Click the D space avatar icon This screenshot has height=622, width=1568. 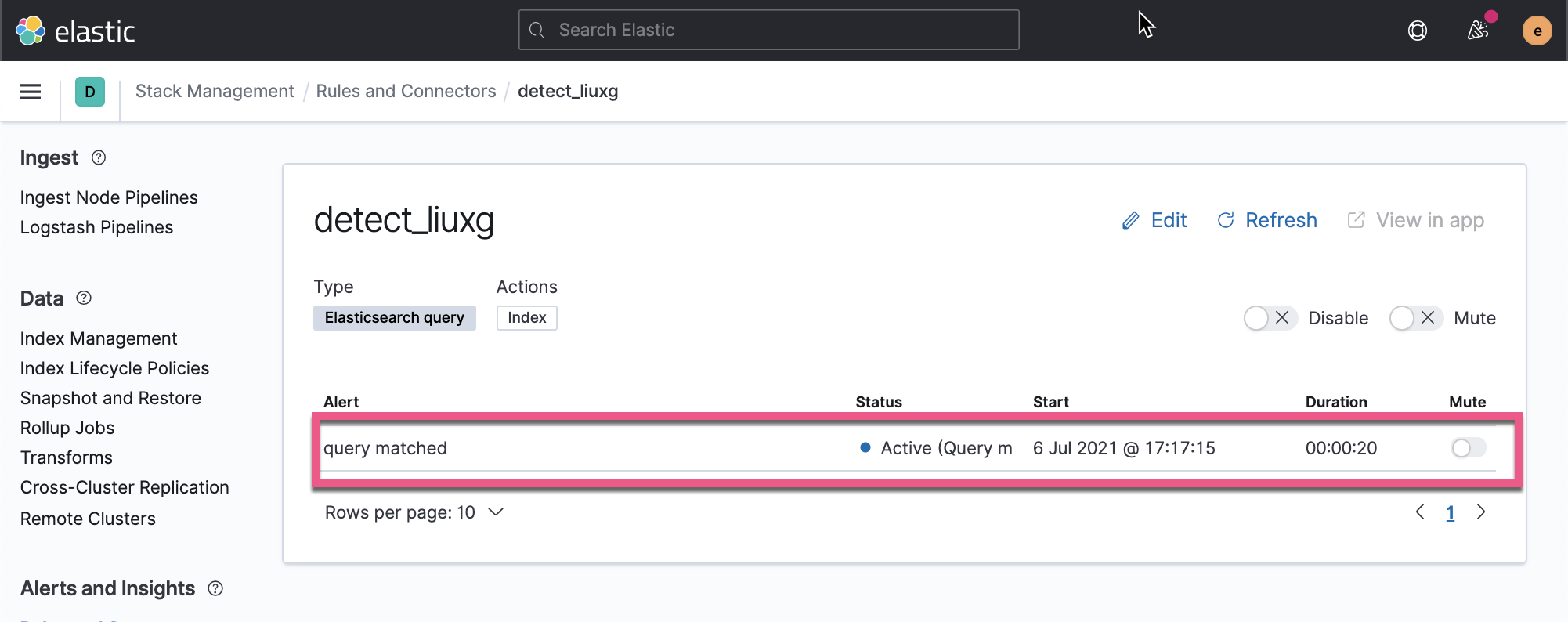[90, 92]
